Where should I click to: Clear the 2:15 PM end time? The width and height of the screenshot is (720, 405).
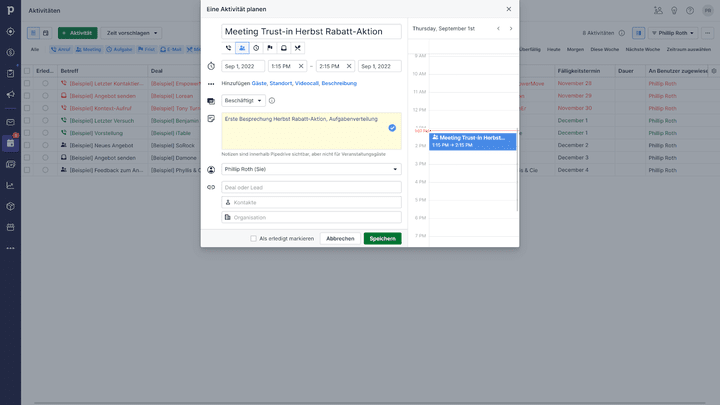(349, 66)
